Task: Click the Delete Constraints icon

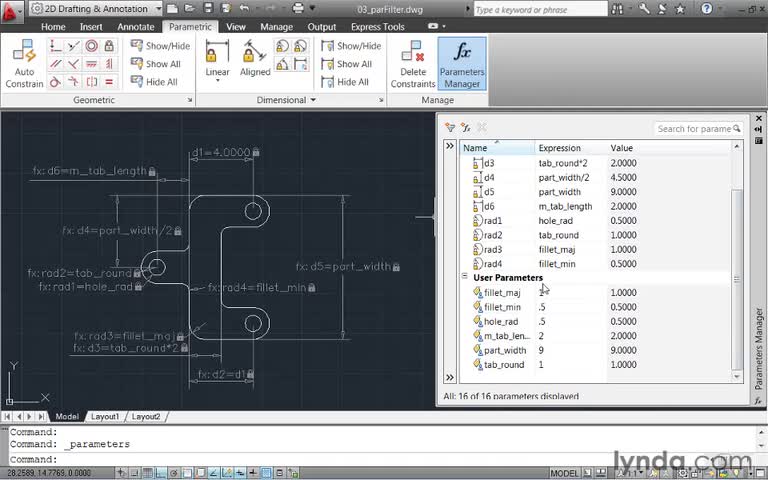Action: pyautogui.click(x=412, y=63)
